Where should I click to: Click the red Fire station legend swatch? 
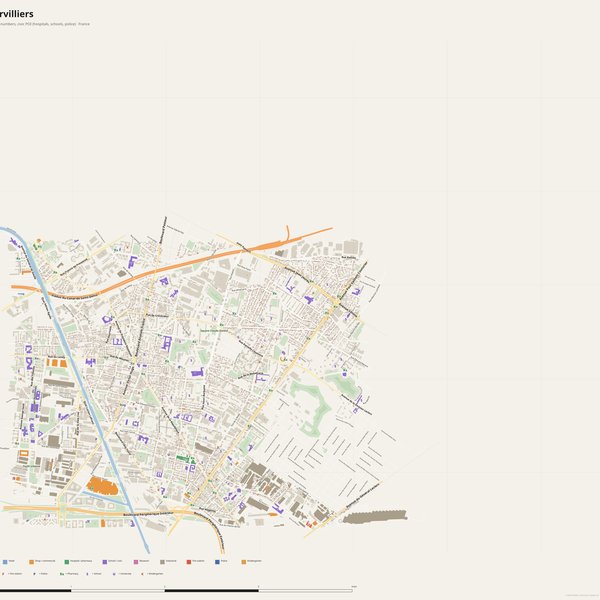189,562
